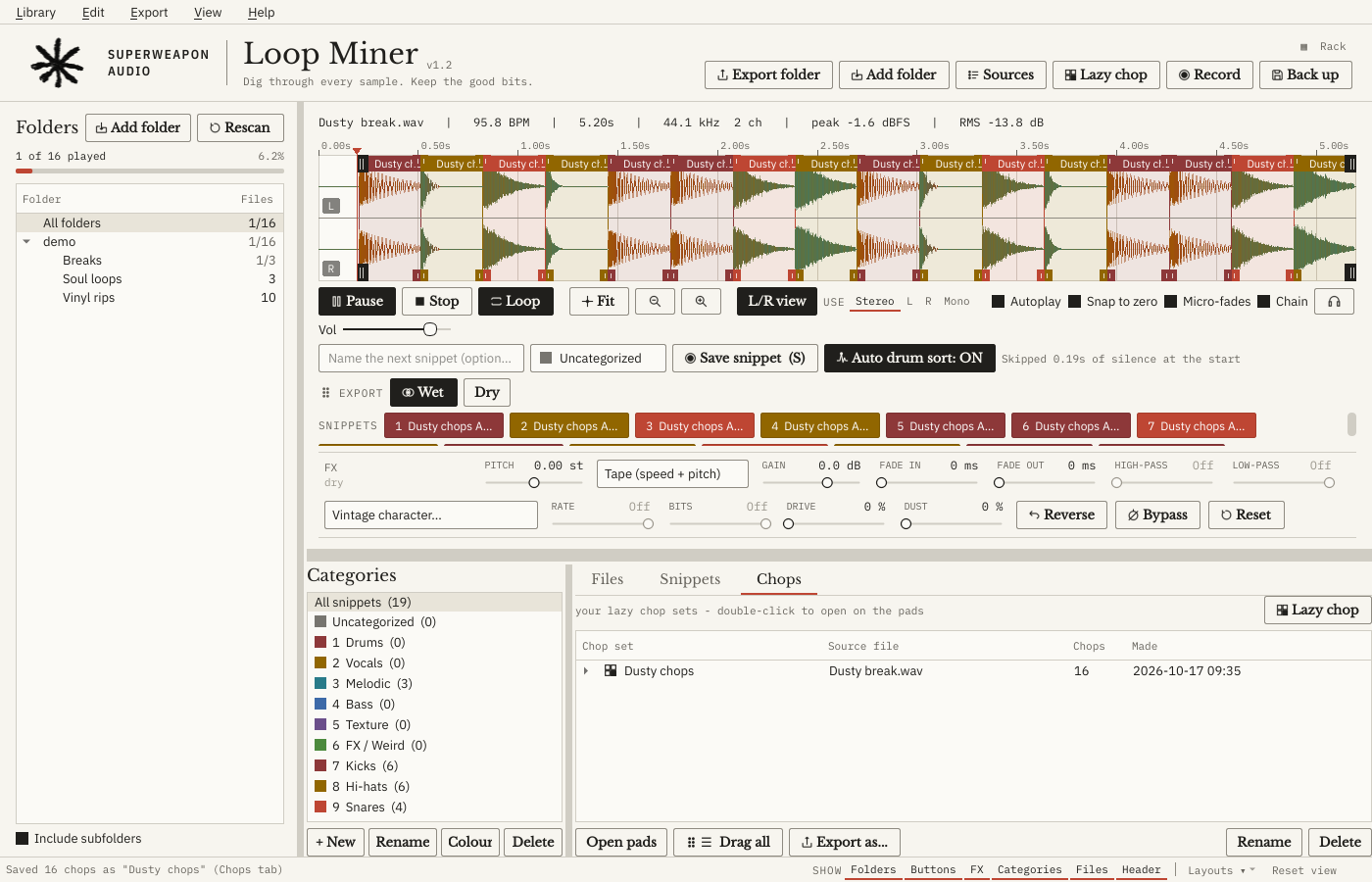
Task: Adjust the Vol slider handle
Action: point(429,329)
